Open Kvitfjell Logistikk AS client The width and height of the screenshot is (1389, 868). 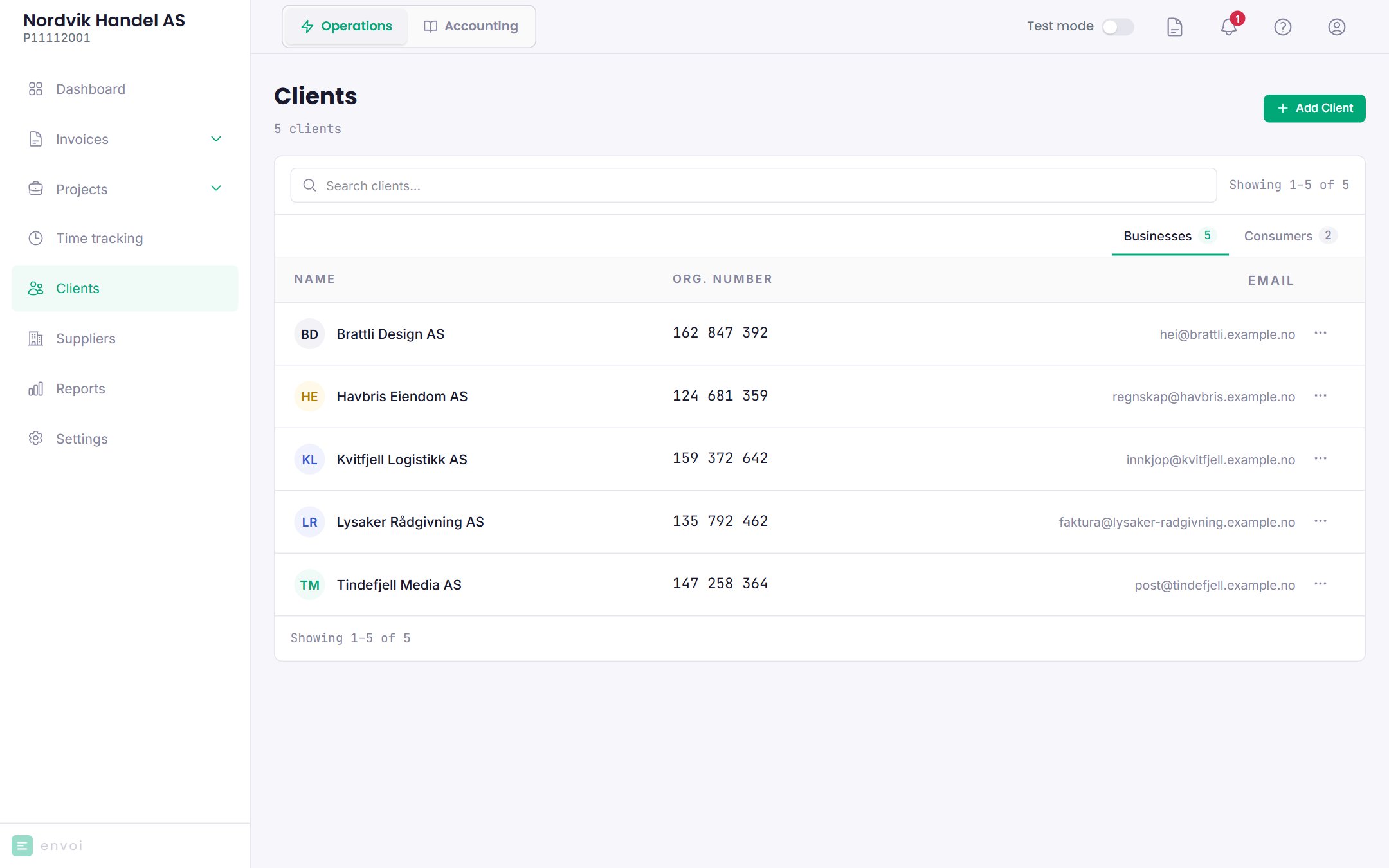click(402, 459)
